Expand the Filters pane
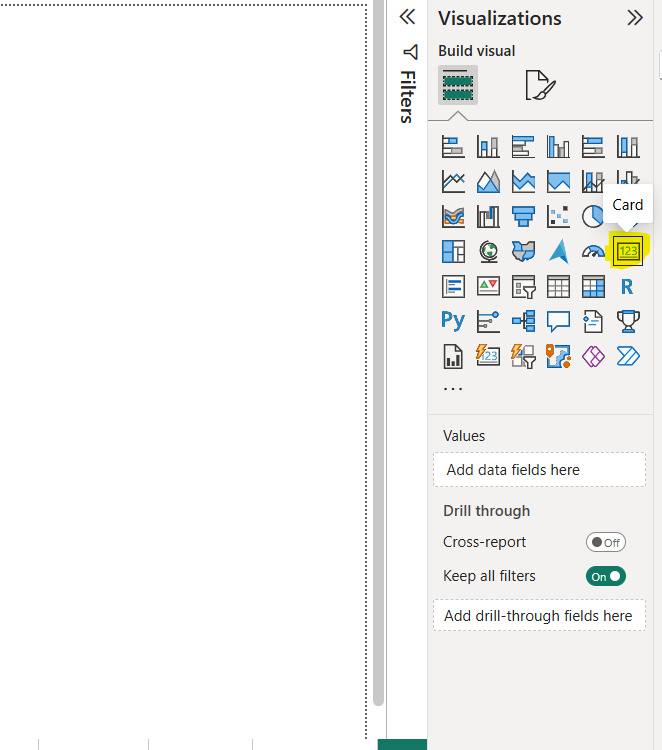The image size is (662, 750). (407, 17)
